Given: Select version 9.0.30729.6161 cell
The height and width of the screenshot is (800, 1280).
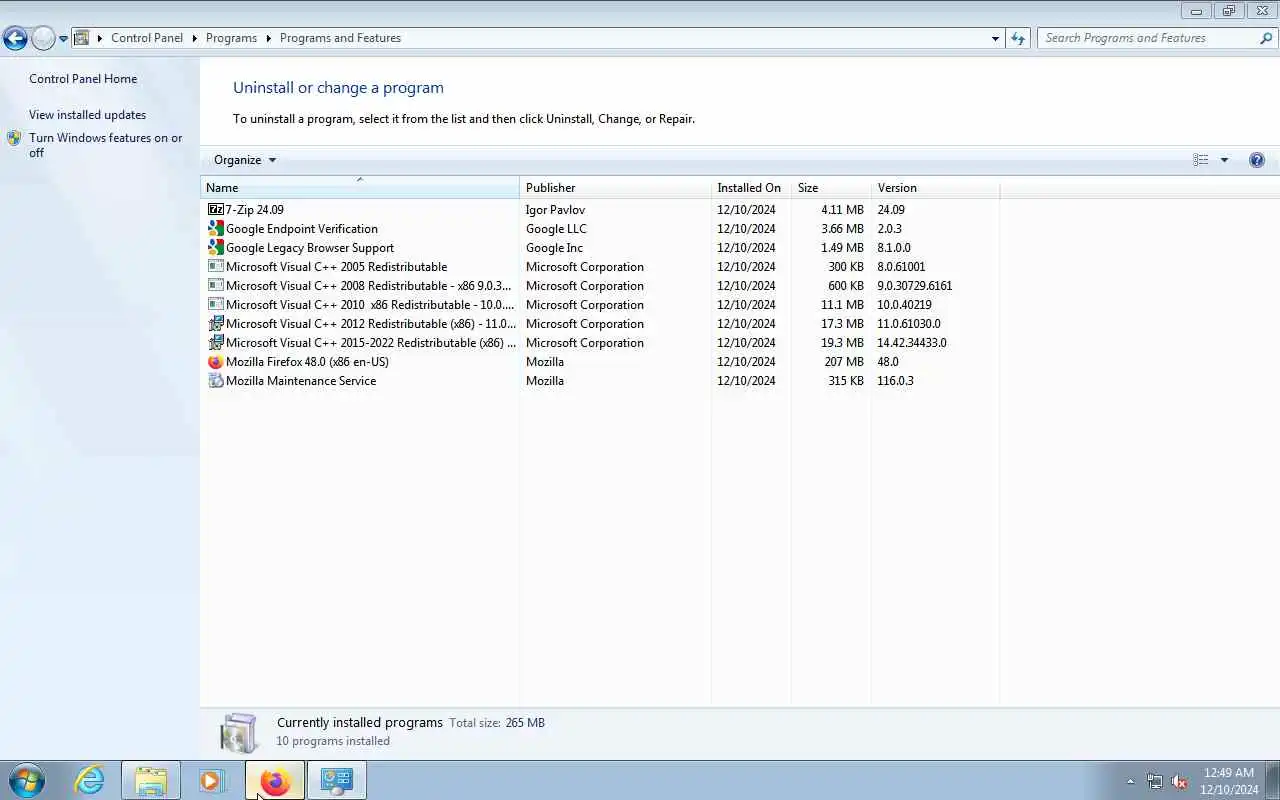Looking at the screenshot, I should tap(914, 286).
